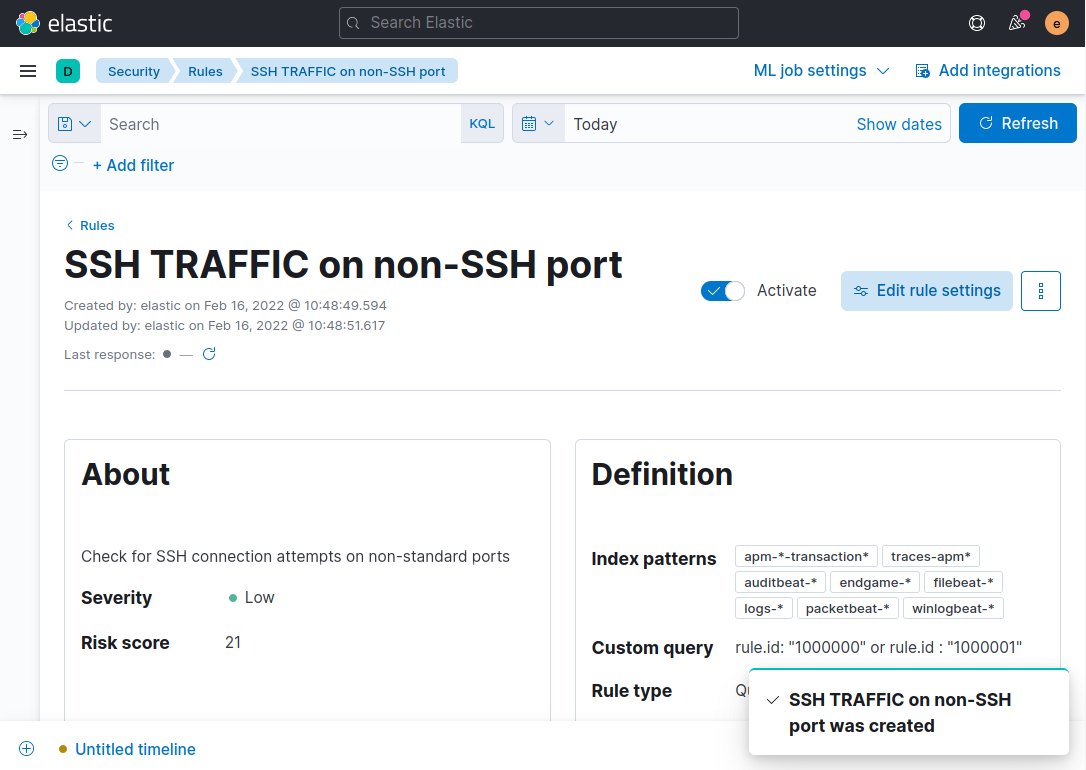Select the SSH TRAFFIC on non-SSH port breadcrumb
1086x770 pixels.
coord(348,71)
